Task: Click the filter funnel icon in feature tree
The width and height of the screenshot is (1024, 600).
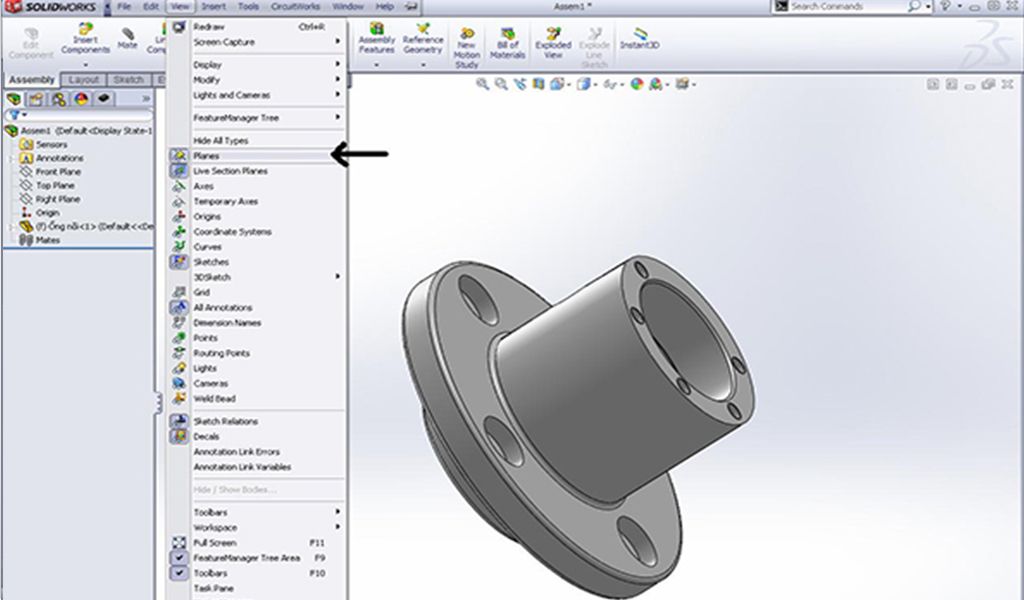Action: pos(15,115)
